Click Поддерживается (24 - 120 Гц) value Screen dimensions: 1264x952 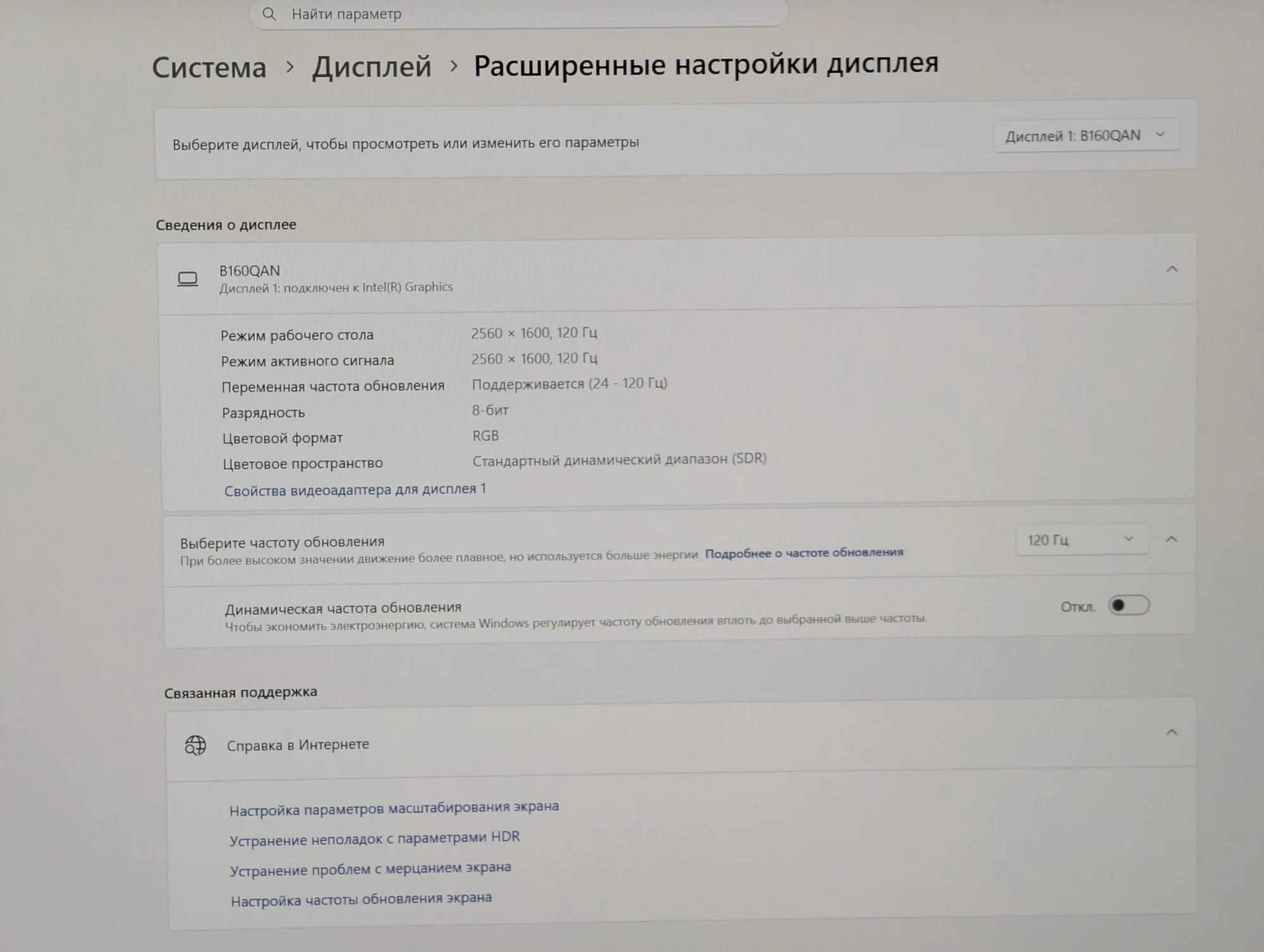569,384
